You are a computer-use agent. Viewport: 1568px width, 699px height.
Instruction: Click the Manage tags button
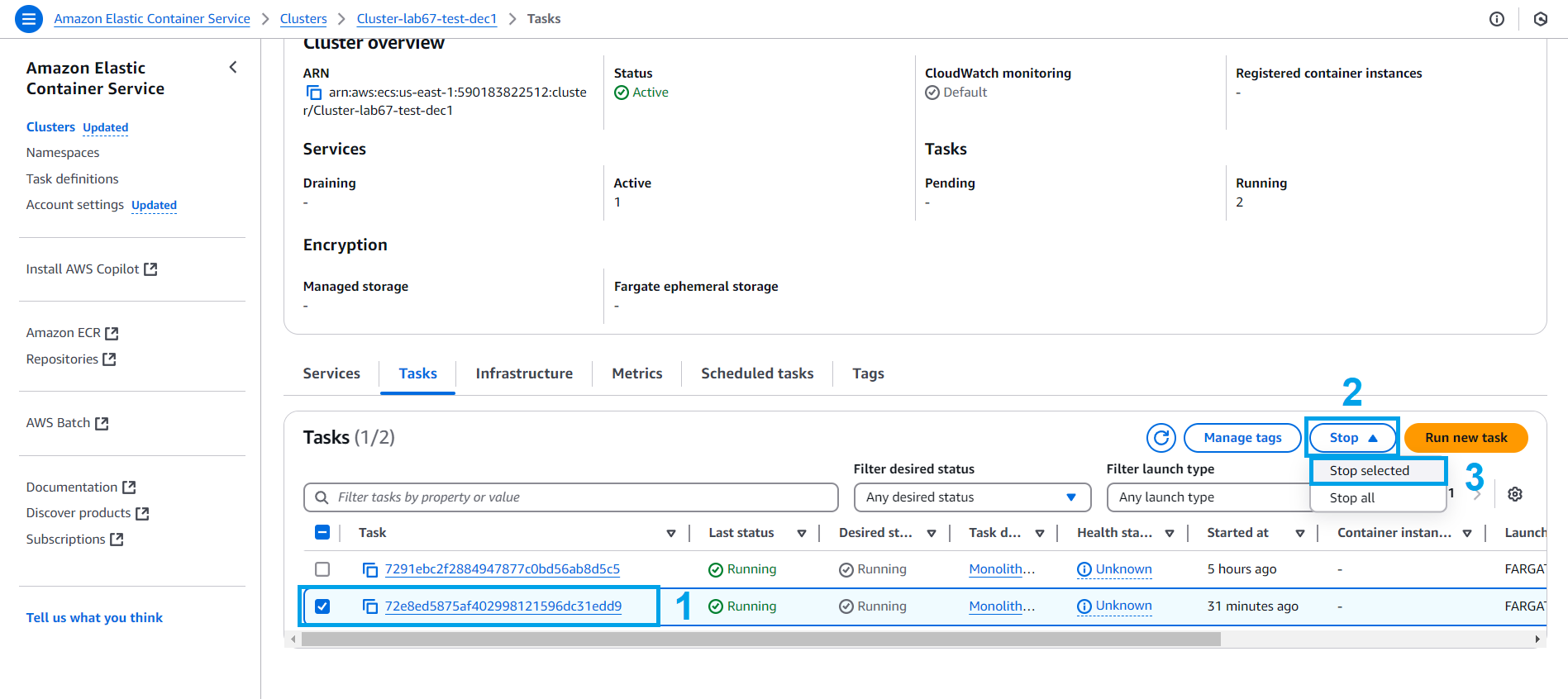[1242, 438]
